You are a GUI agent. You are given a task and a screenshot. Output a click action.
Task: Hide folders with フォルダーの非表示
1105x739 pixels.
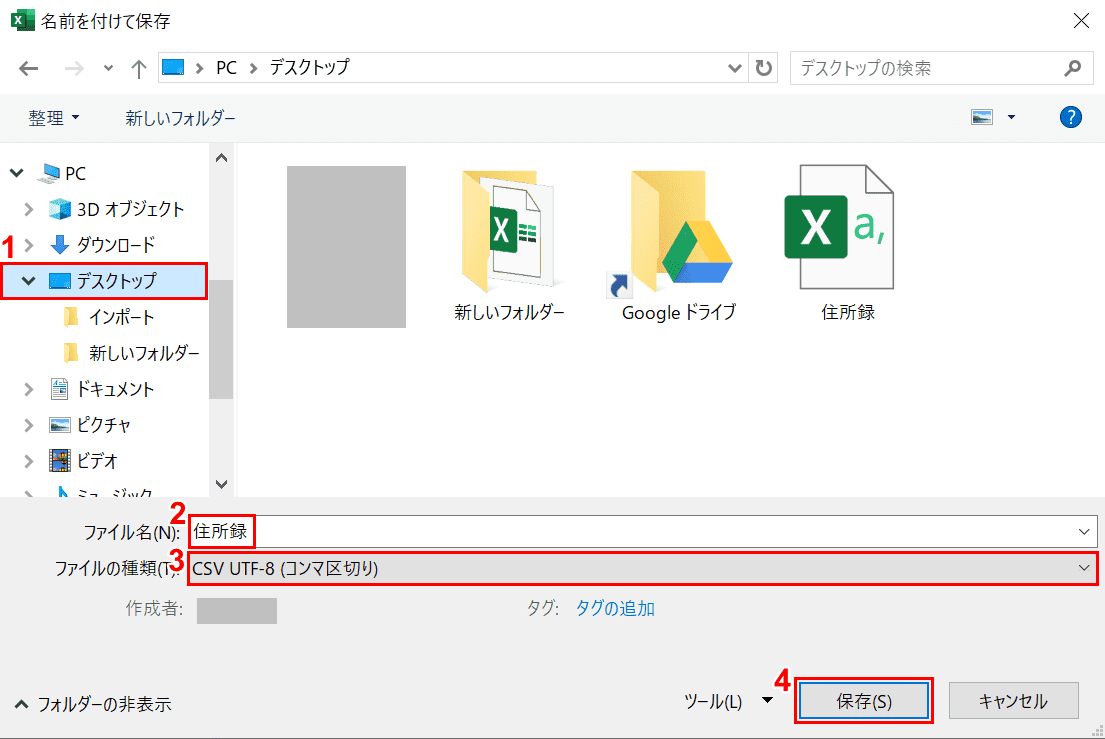(x=94, y=704)
